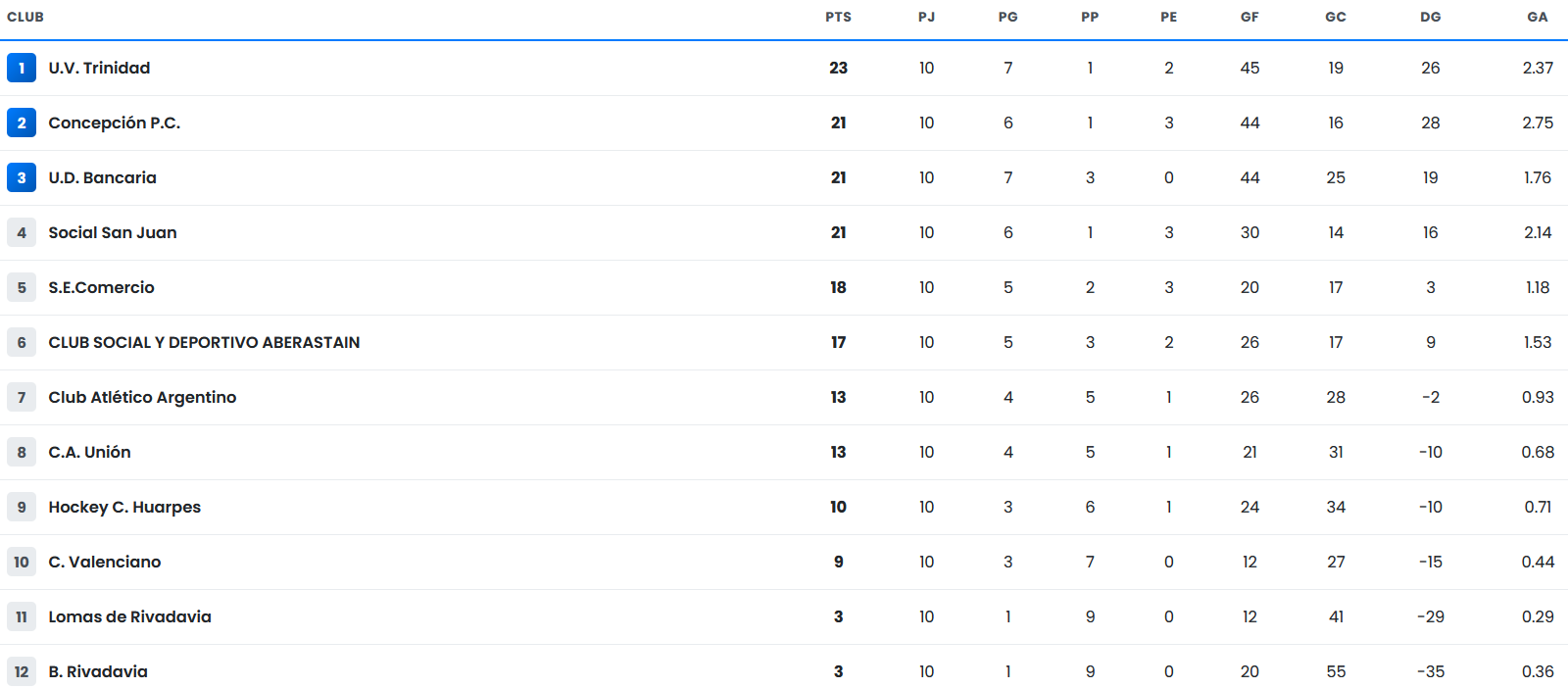The image size is (1568, 688).
Task: Click the gray position 9 badge
Action: click(22, 507)
